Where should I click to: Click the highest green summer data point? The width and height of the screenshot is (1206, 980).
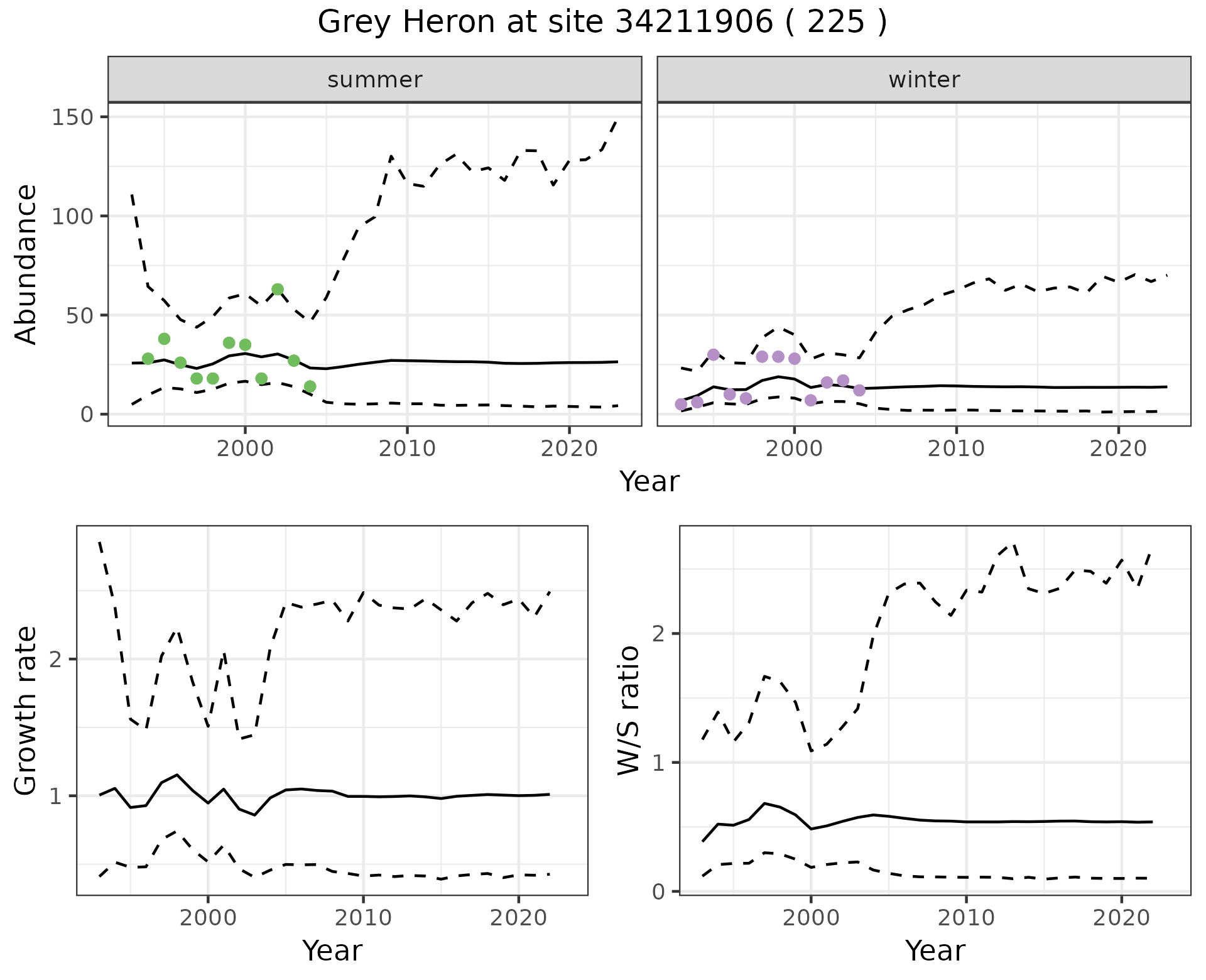click(278, 290)
